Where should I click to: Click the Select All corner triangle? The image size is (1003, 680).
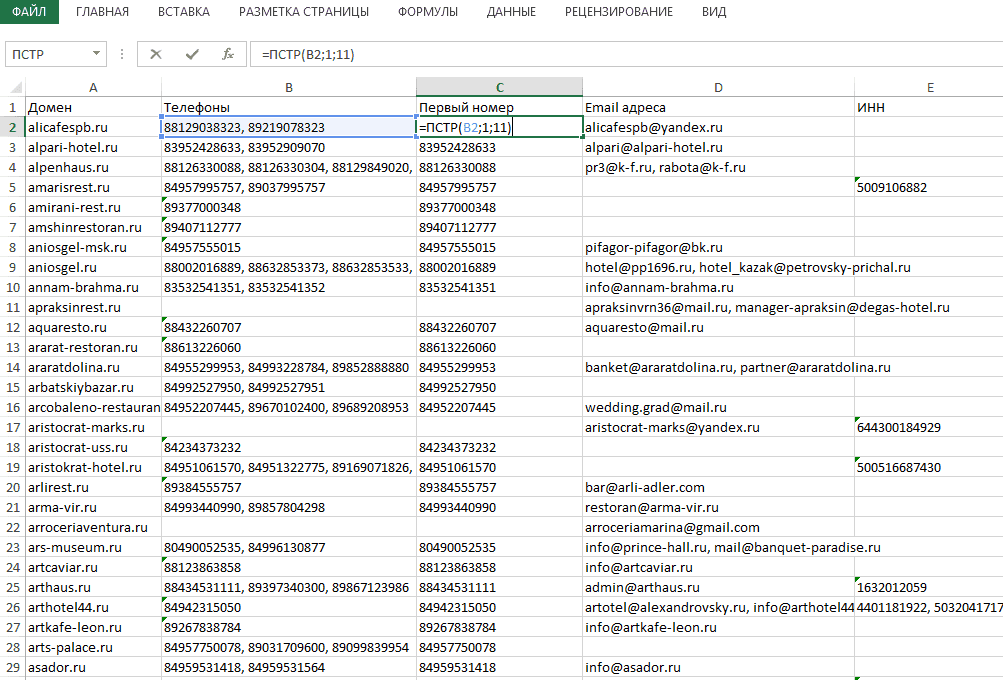point(15,88)
